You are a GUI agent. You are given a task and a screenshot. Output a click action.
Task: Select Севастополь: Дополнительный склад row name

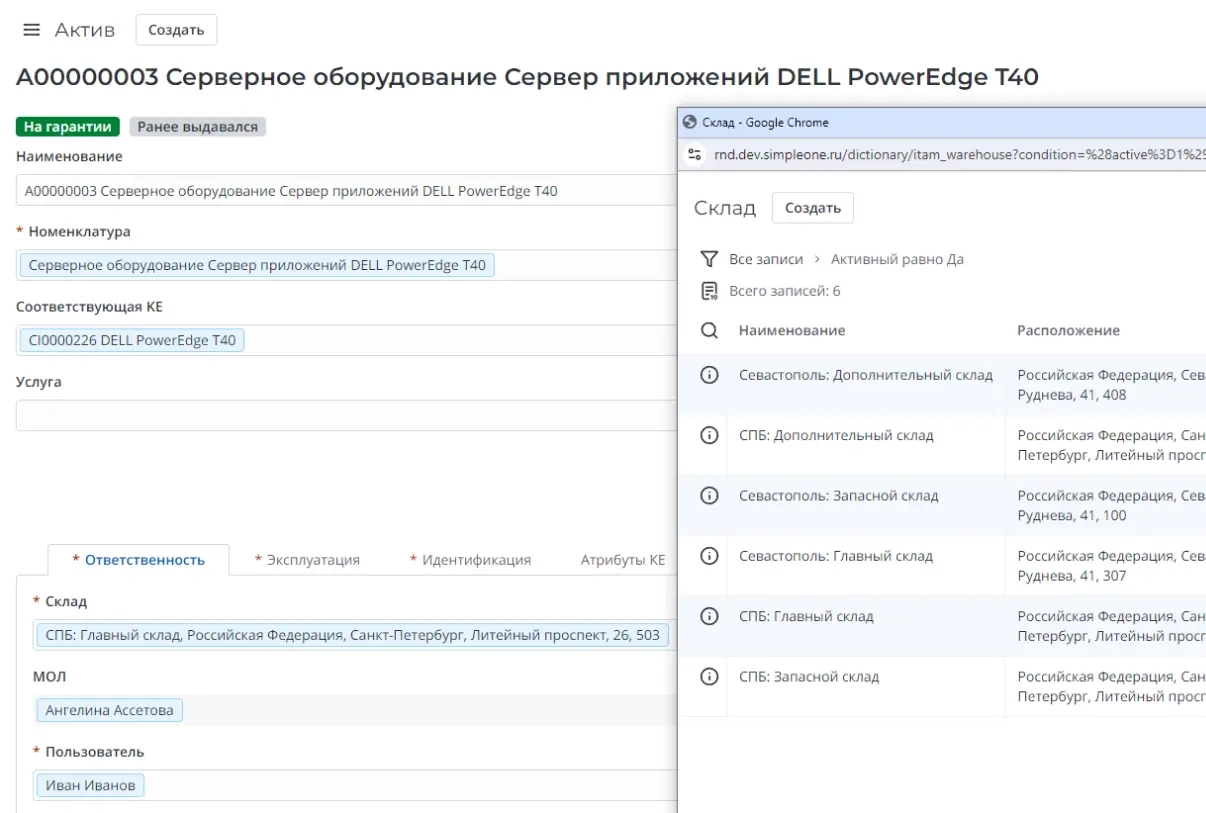(866, 375)
